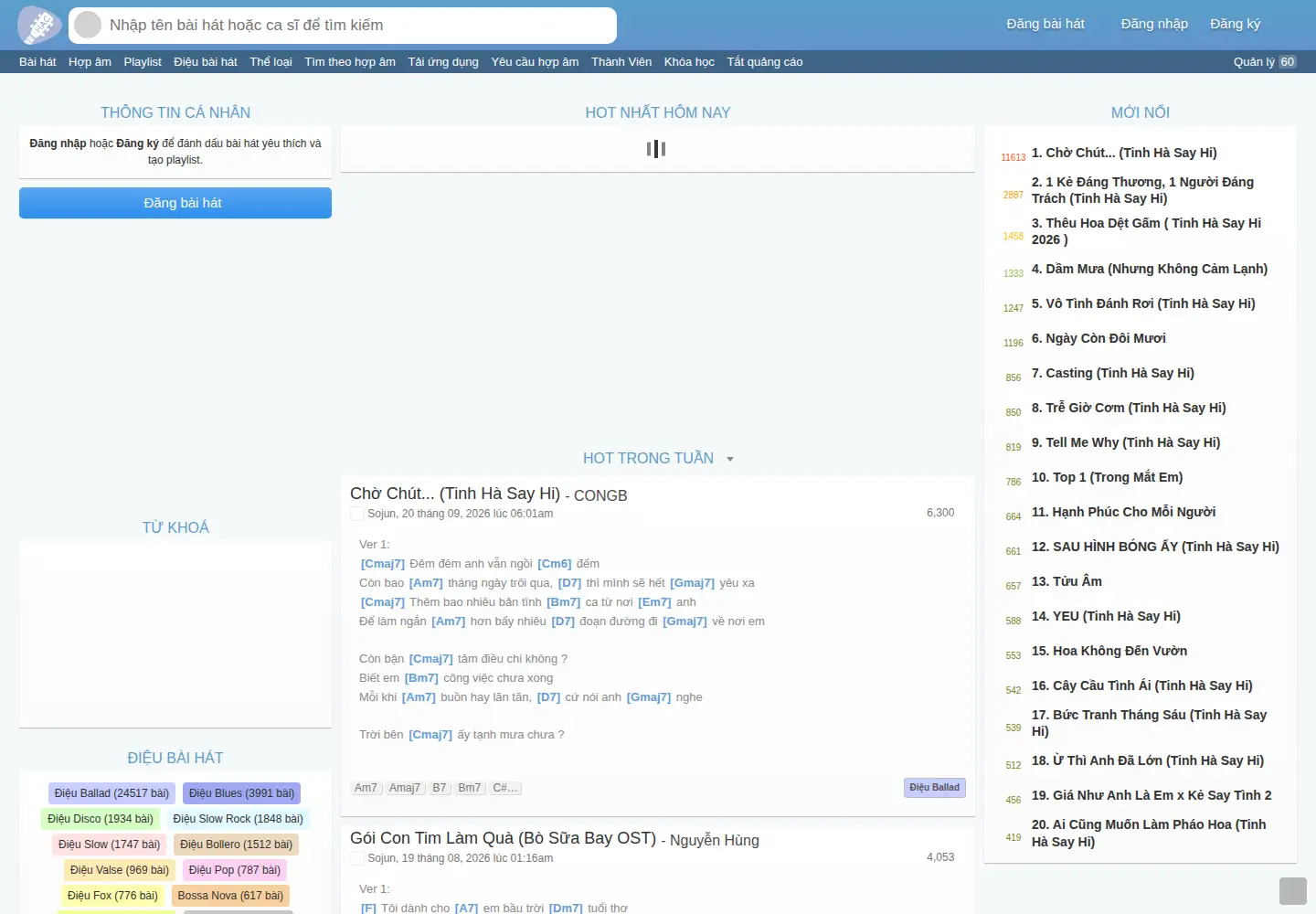Open the Bài hát menu

pos(37,62)
